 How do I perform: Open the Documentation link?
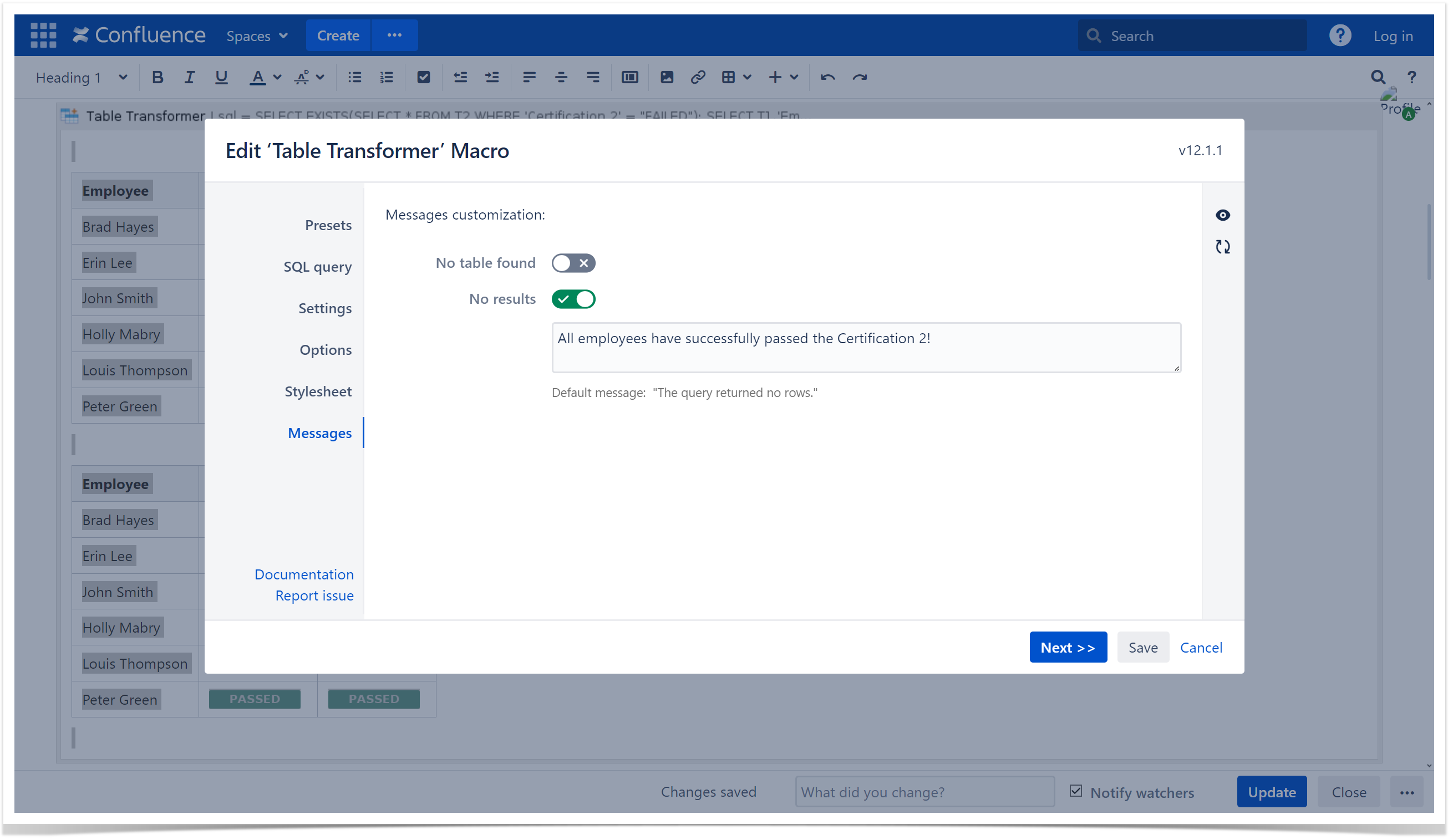pyautogui.click(x=304, y=574)
